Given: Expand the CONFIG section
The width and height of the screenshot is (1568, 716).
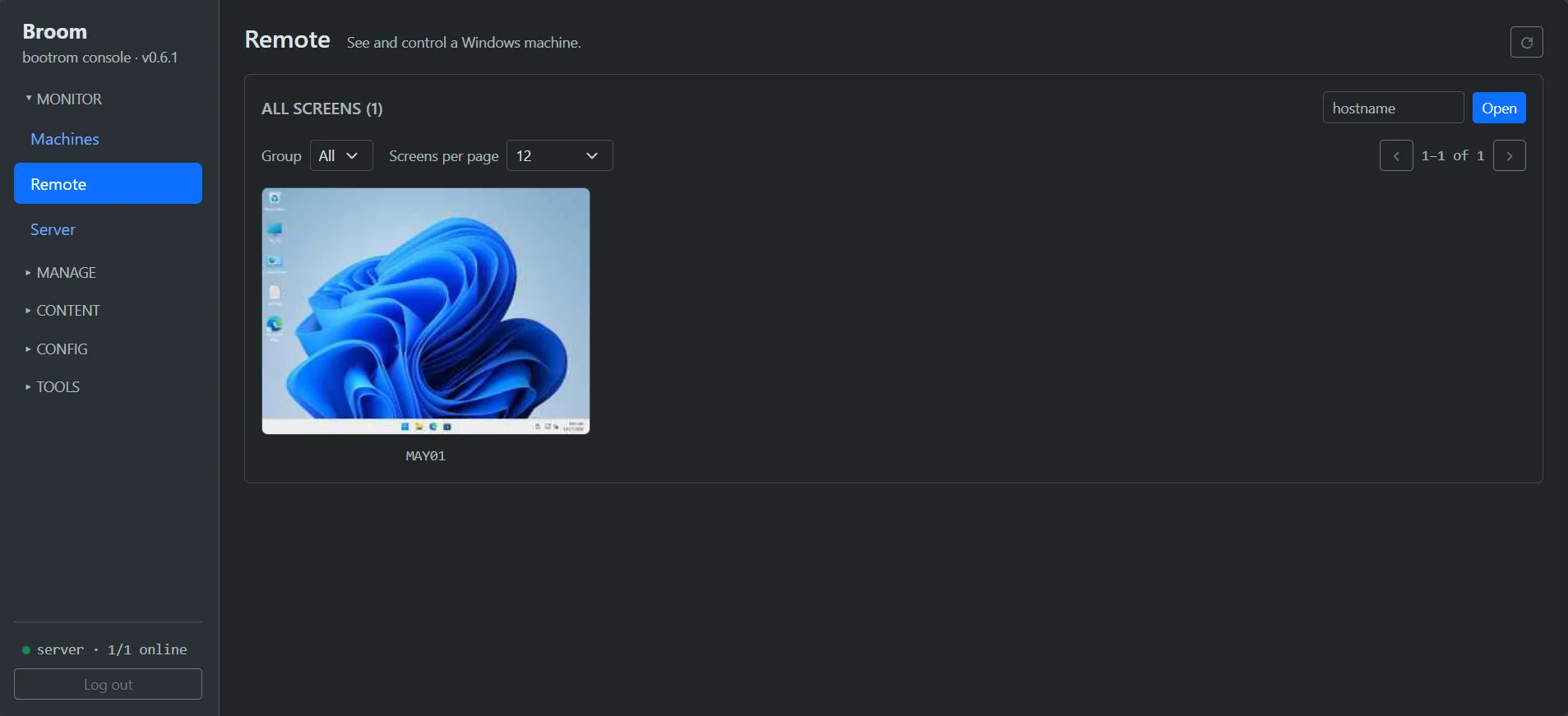Looking at the screenshot, I should tap(57, 349).
